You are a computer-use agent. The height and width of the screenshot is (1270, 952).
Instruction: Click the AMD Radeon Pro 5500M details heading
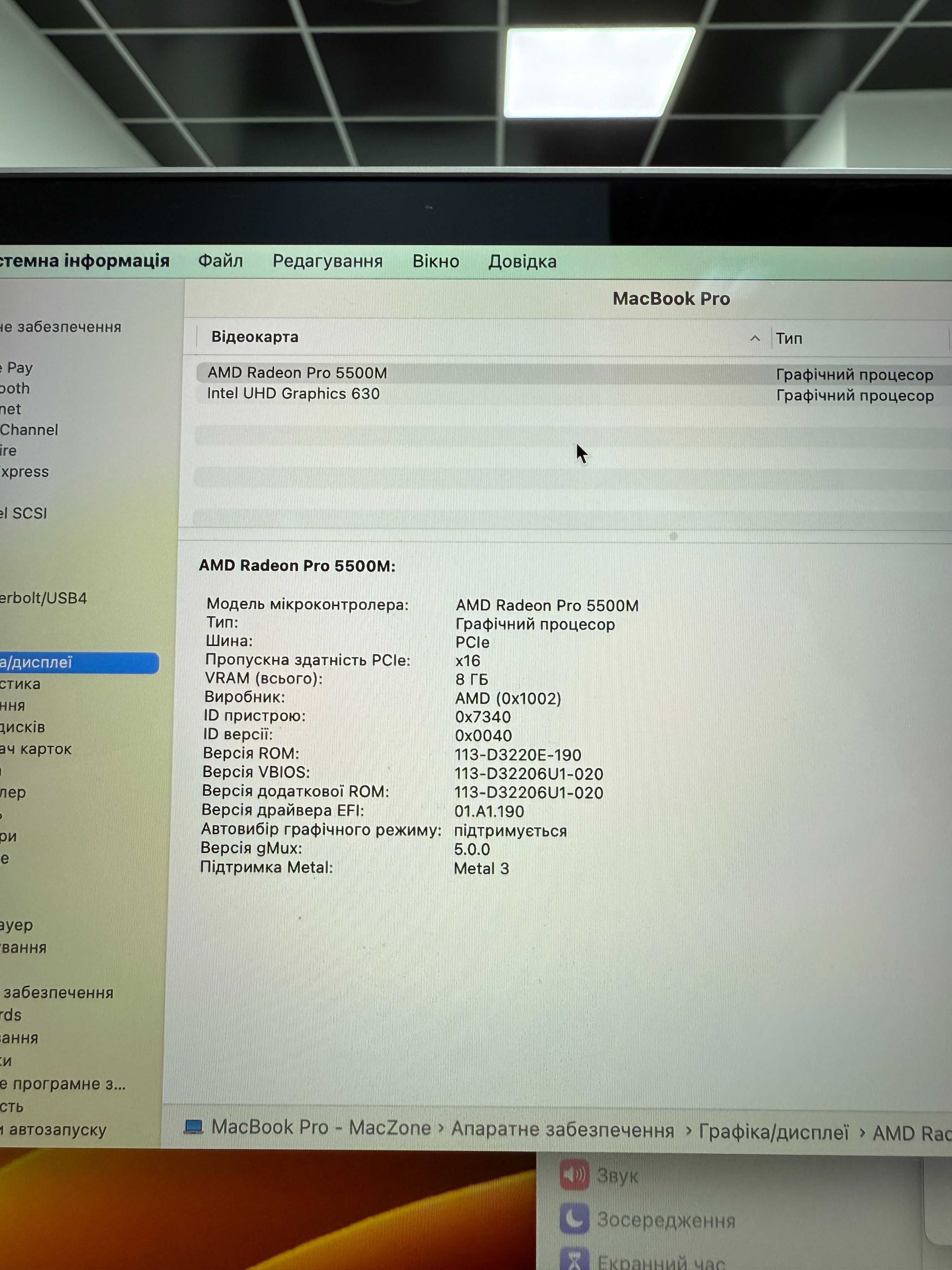(297, 566)
